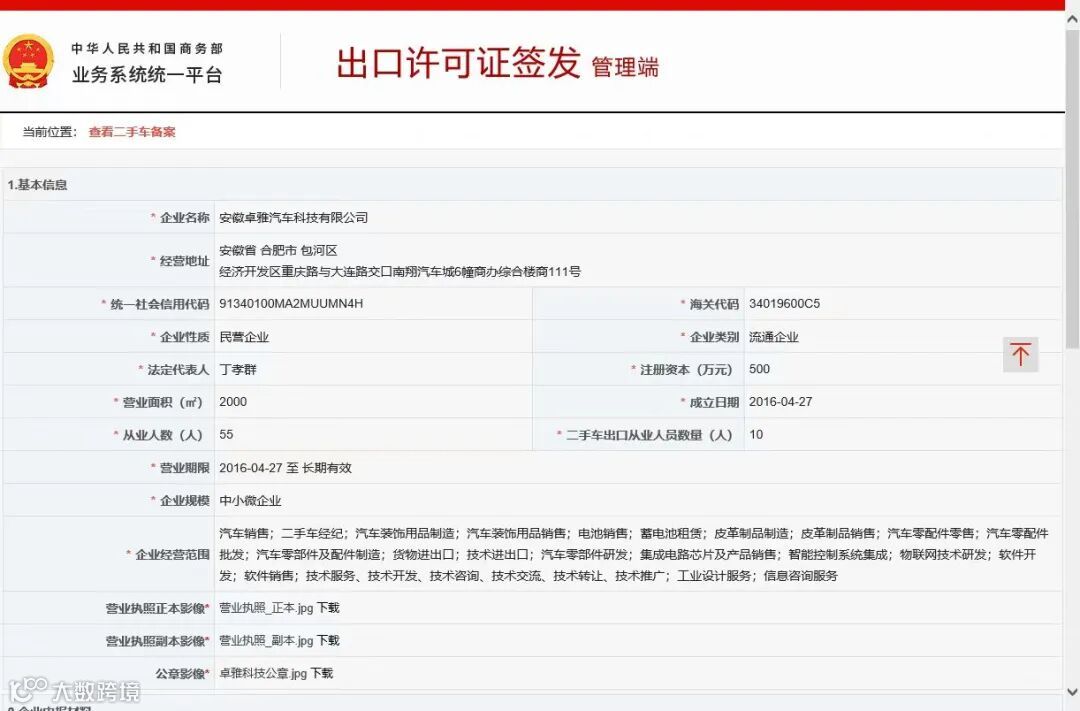This screenshot has height=711, width=1080.
Task: Open the 查看二手车备案 breadcrumb link
Action: 132,132
